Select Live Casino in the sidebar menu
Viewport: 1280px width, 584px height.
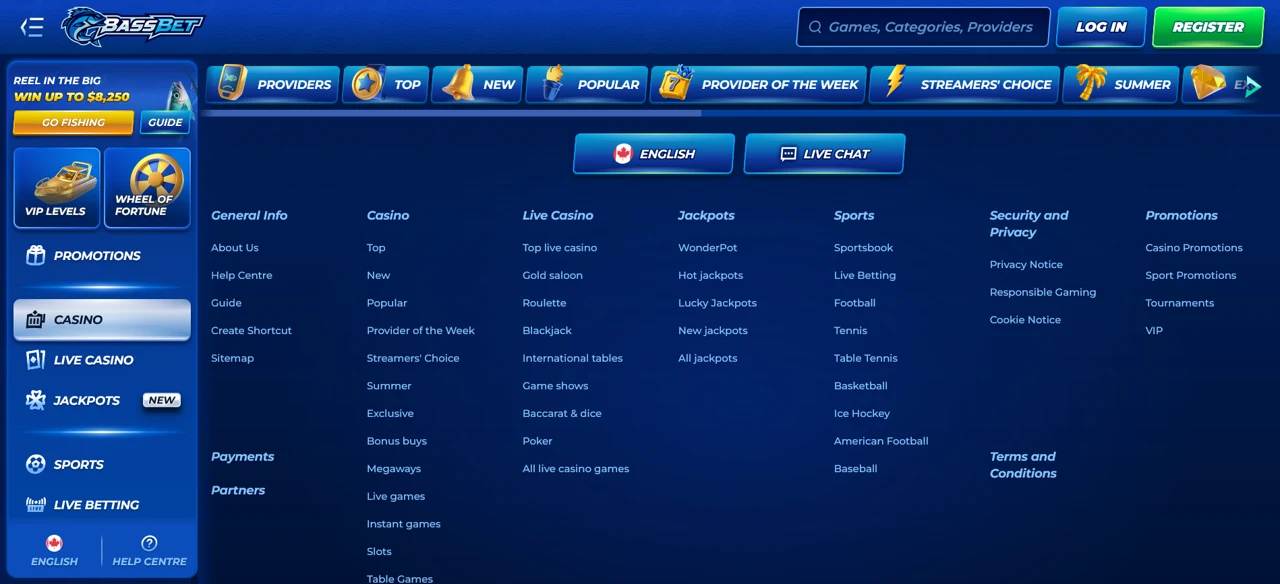(x=102, y=360)
